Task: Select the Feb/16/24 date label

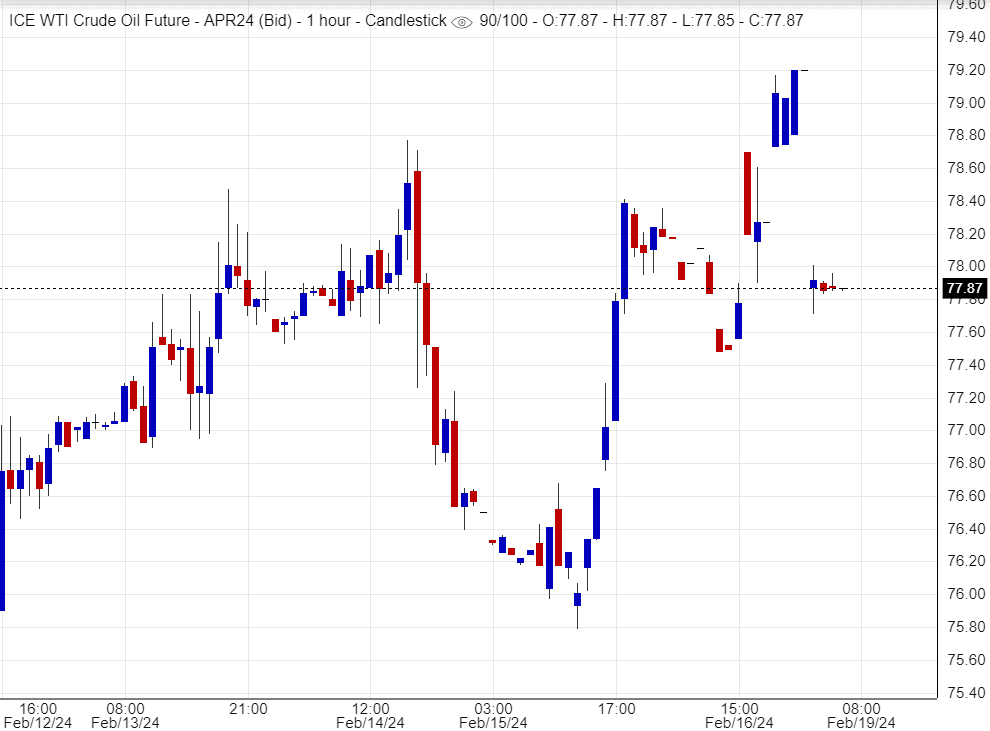Action: (739, 722)
